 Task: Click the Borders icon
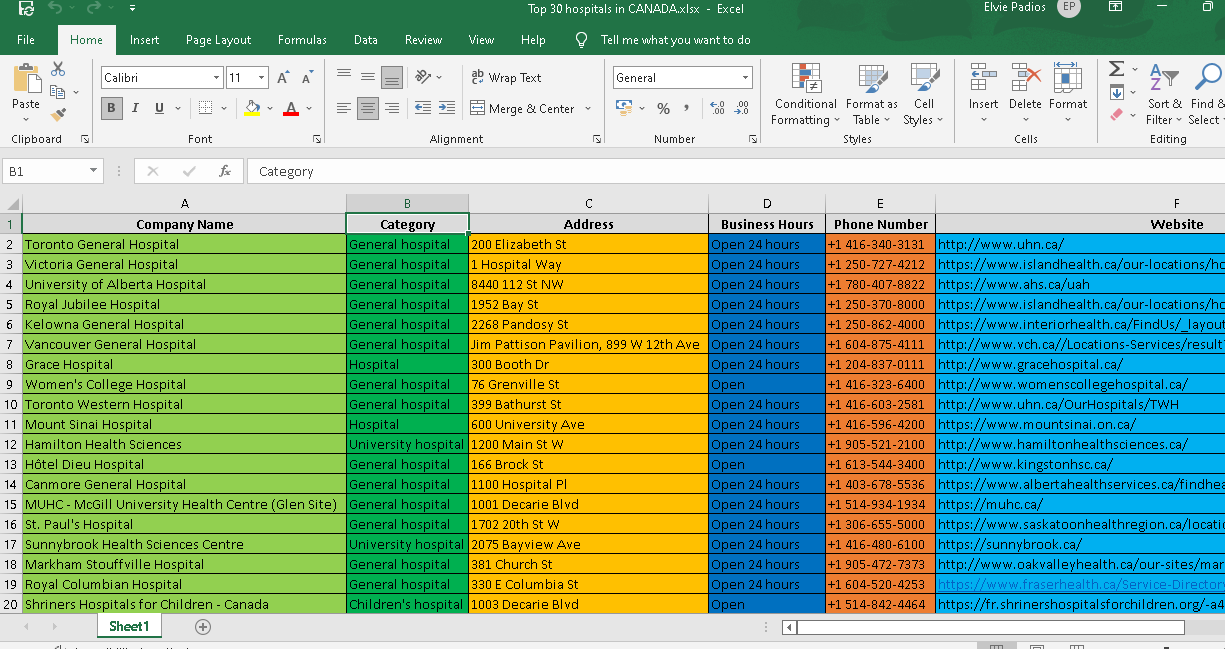205,108
